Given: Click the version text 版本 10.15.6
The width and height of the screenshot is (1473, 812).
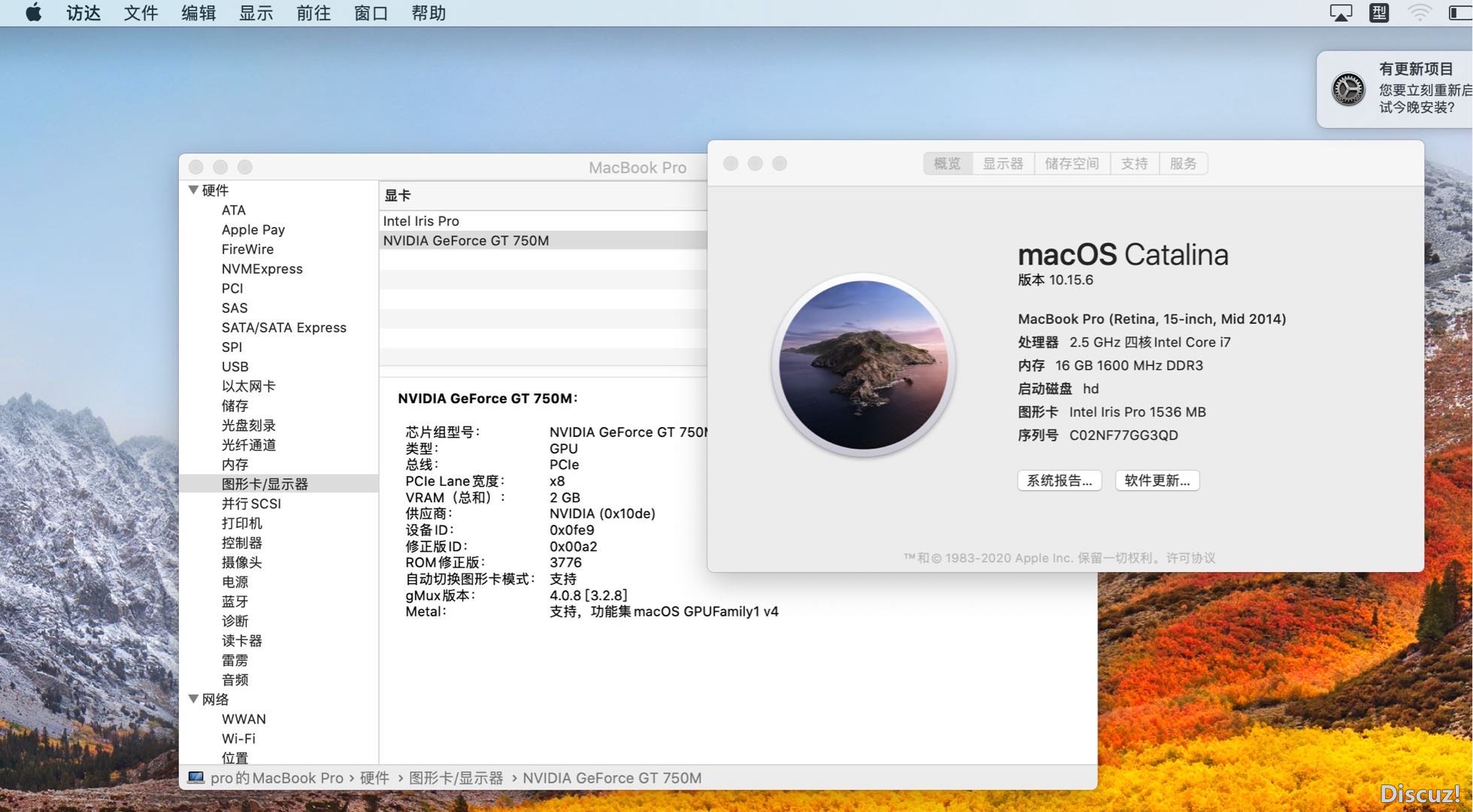Looking at the screenshot, I should click(x=1055, y=280).
